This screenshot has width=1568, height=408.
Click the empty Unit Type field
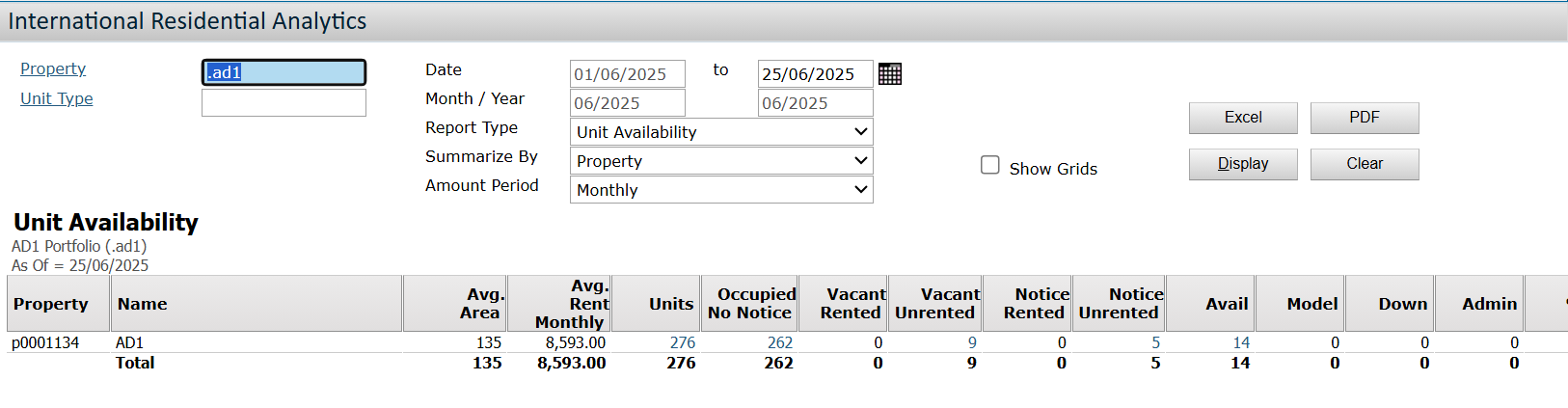tap(284, 102)
